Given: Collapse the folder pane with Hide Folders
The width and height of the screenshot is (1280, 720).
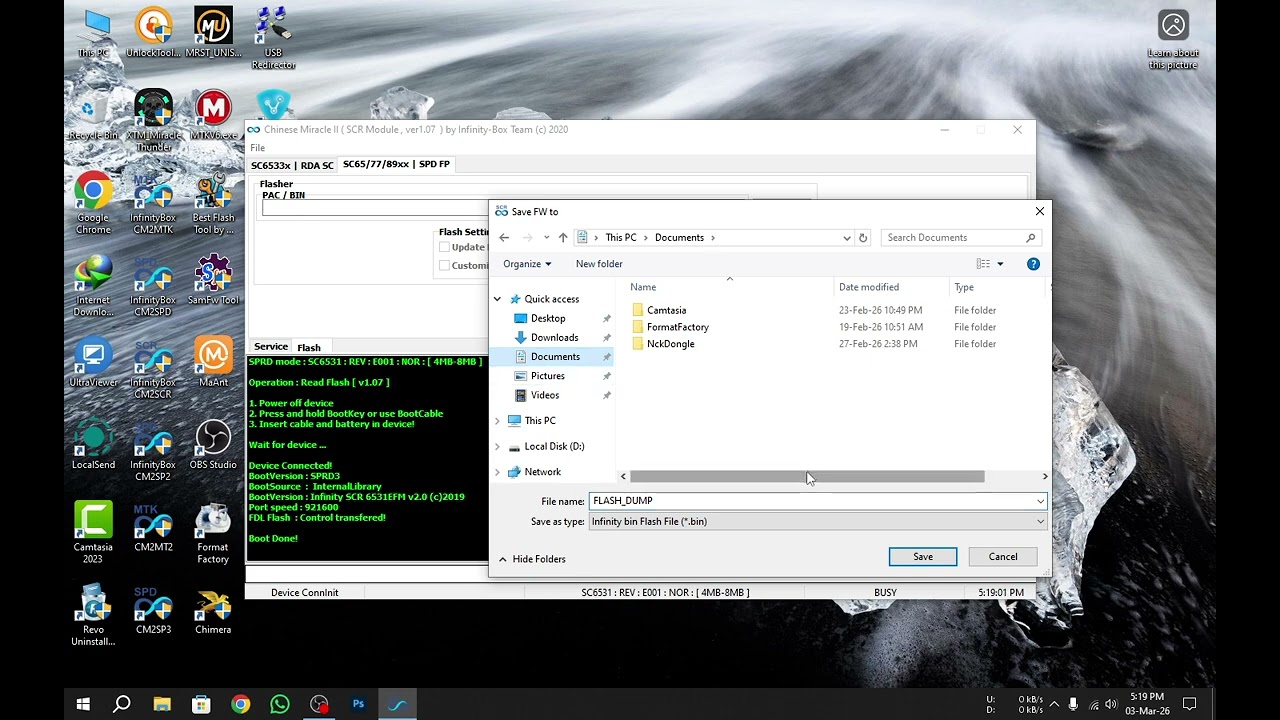Looking at the screenshot, I should (x=532, y=559).
